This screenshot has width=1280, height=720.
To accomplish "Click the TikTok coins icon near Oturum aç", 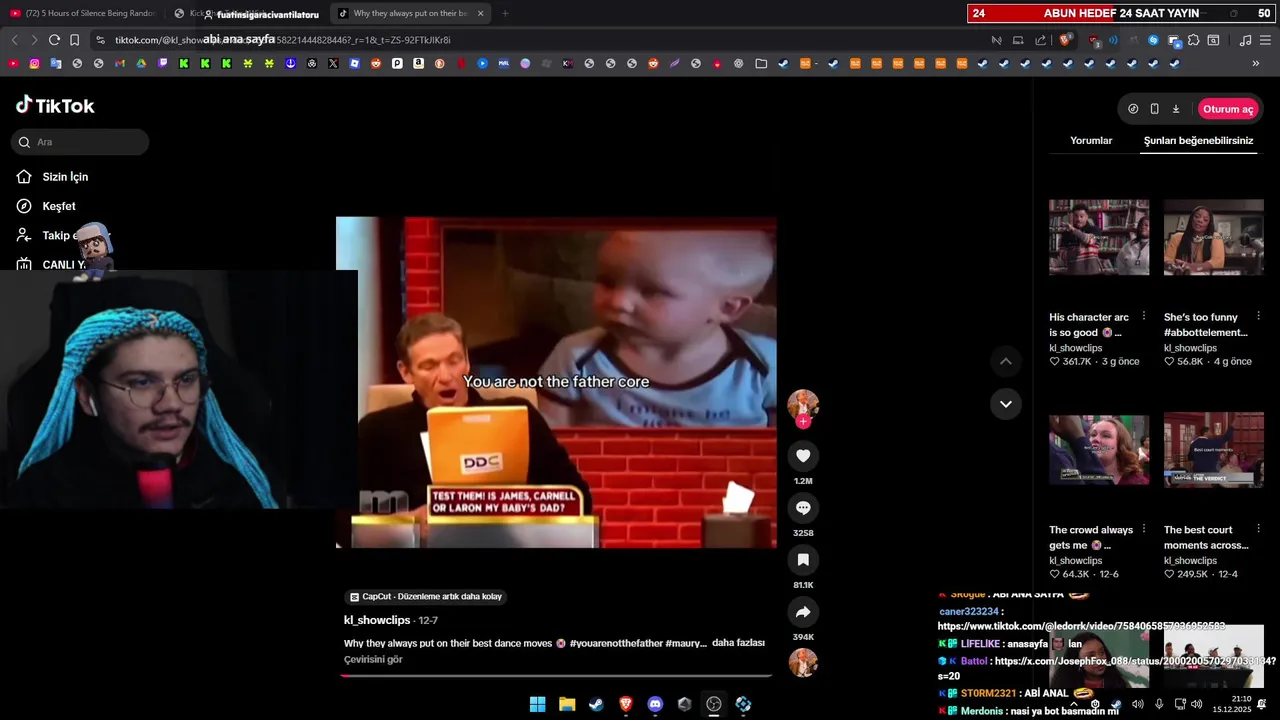I will point(1133,109).
